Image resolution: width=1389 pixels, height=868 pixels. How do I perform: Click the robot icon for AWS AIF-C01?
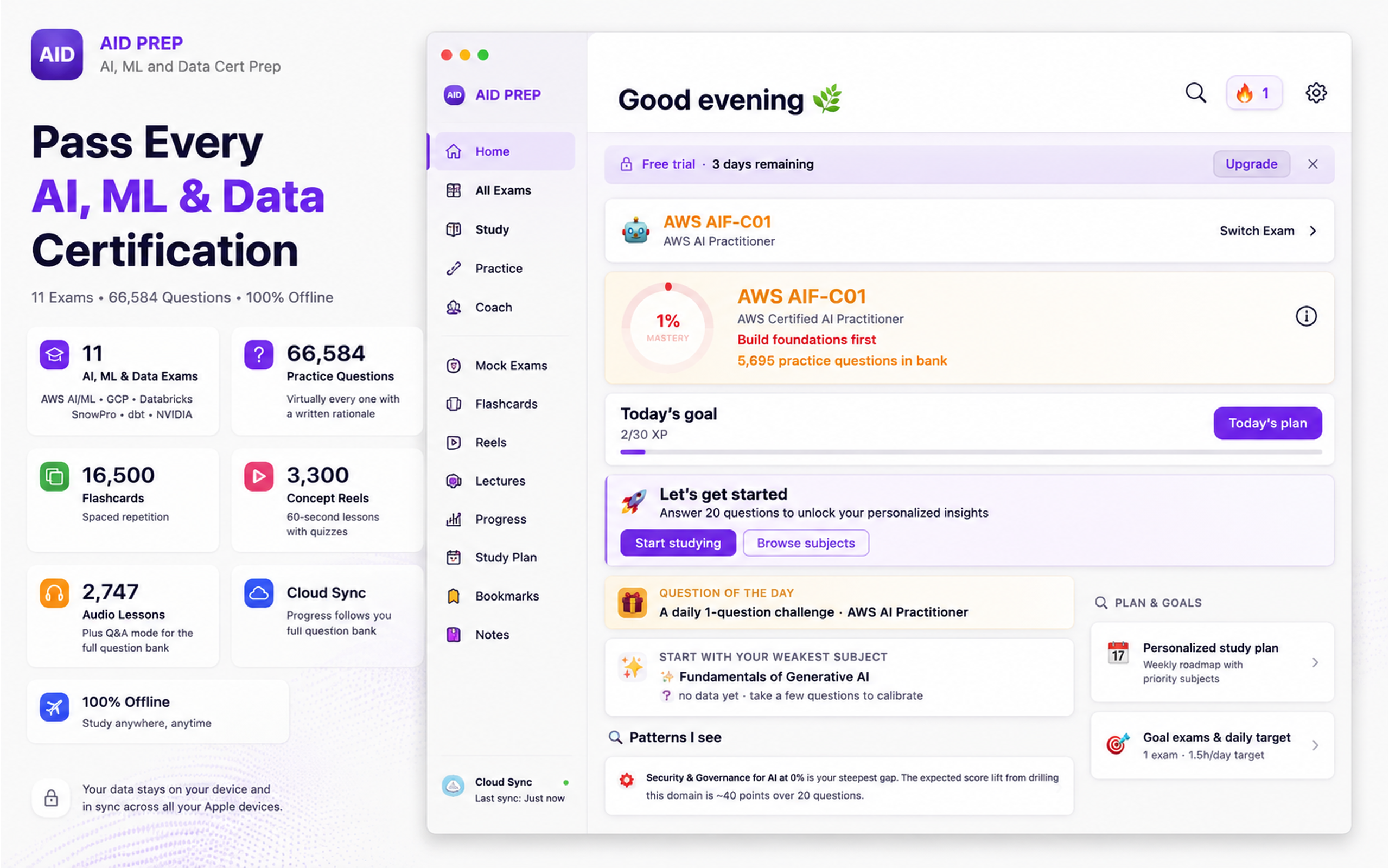pyautogui.click(x=635, y=231)
